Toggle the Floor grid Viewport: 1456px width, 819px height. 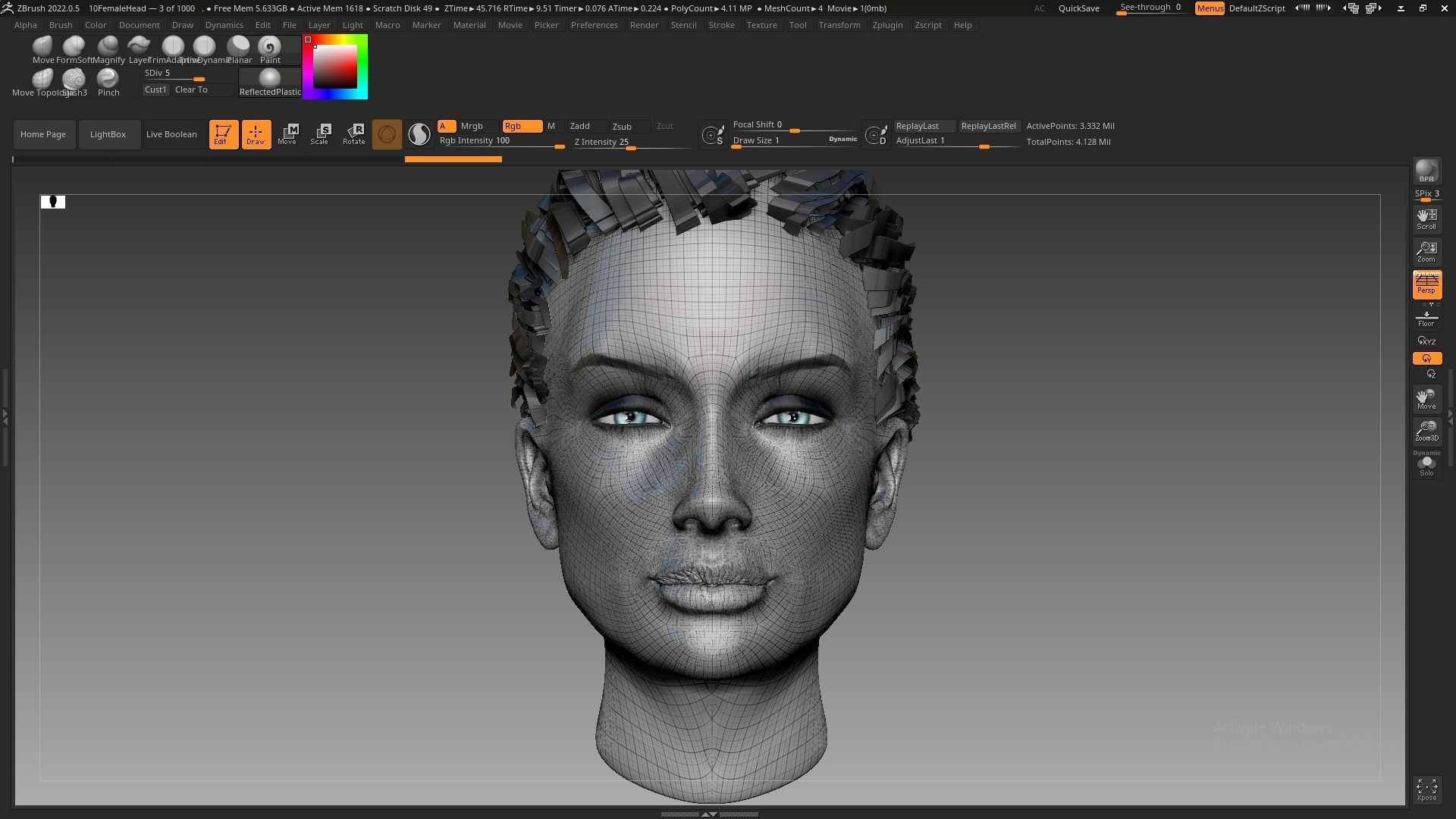[1426, 318]
